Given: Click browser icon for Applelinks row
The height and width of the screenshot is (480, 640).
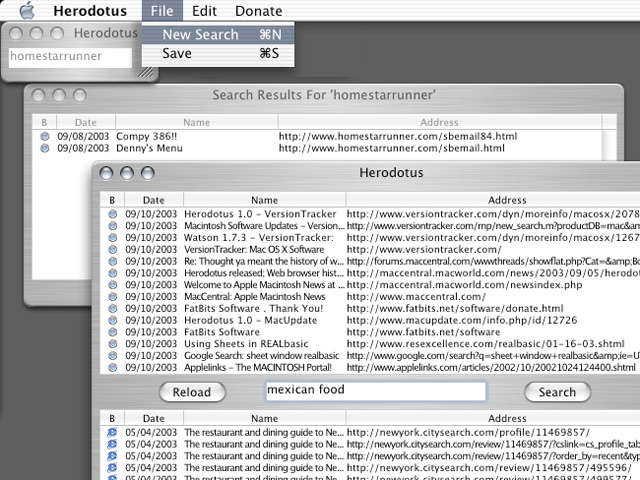Looking at the screenshot, I should point(113,368).
